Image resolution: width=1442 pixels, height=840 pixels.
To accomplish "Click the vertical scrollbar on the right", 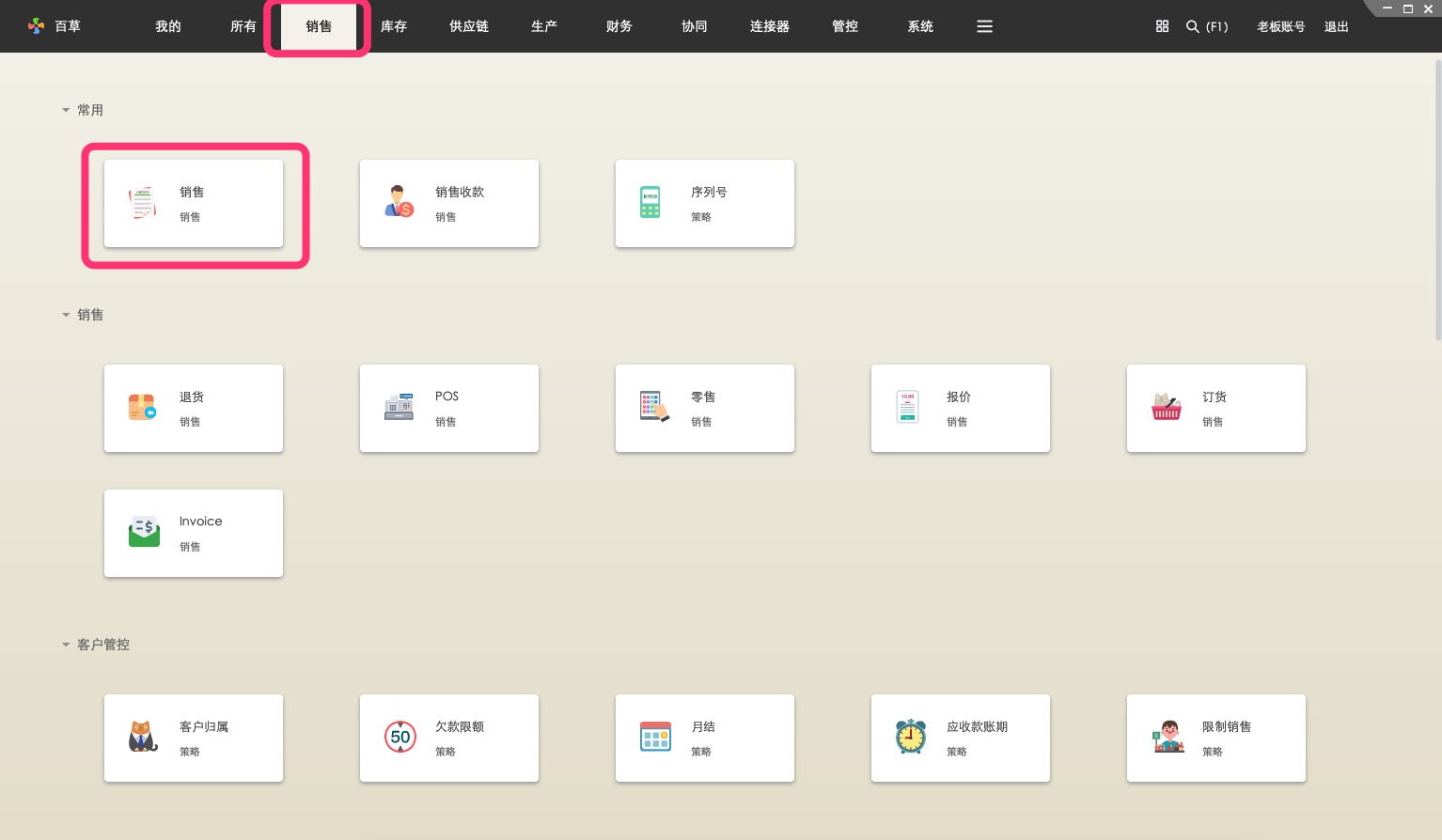I will (x=1437, y=199).
